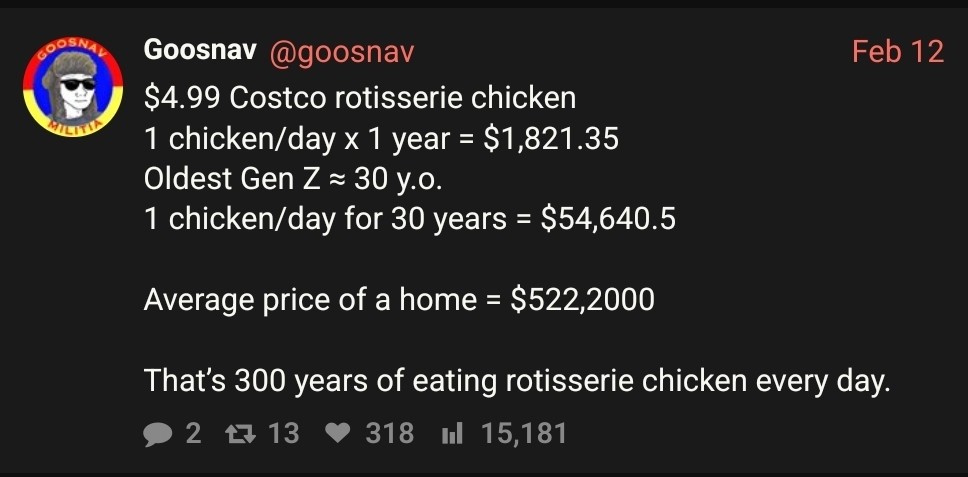This screenshot has height=477, width=968.
Task: Click the 15,181 view count
Action: tap(524, 434)
